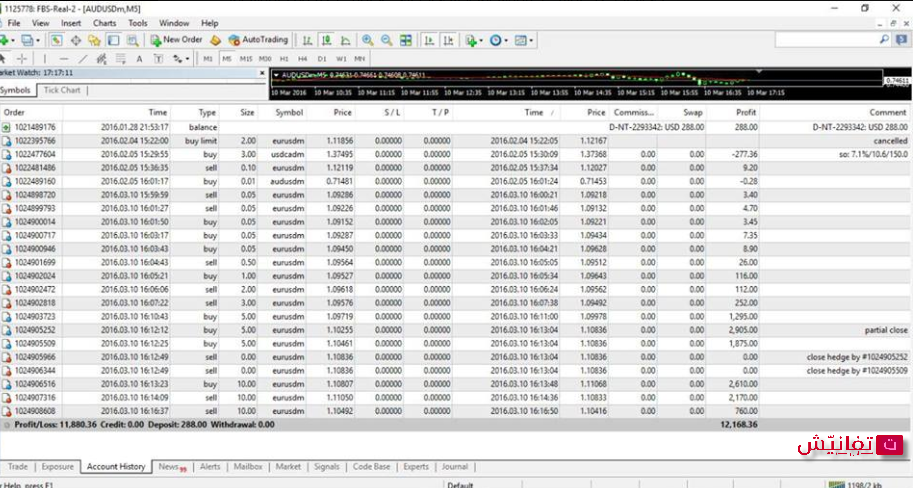Switch chart to bar chart style
The image size is (913, 488).
pyautogui.click(x=307, y=40)
